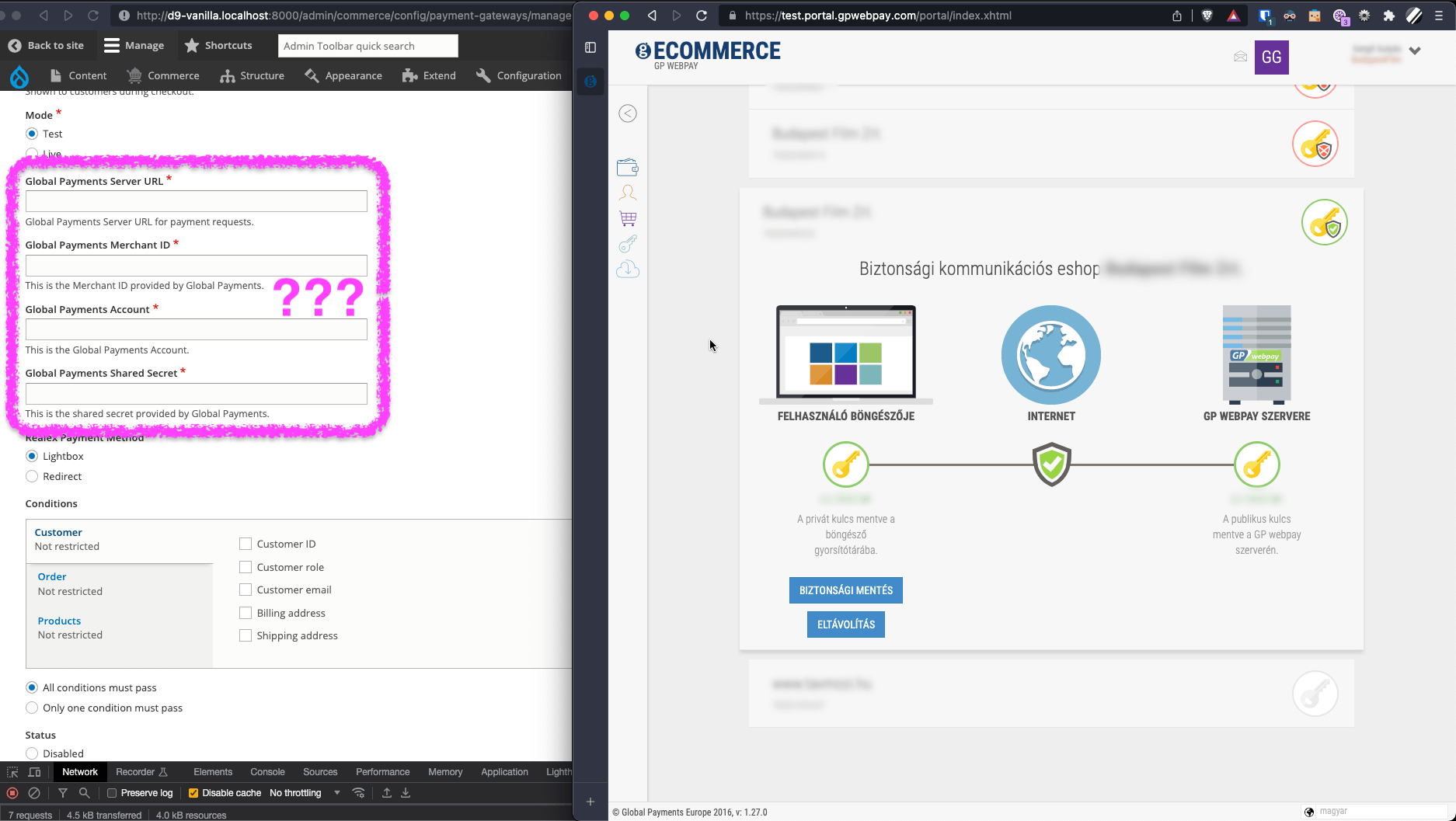Click the green key shield card icon
The width and height of the screenshot is (1456, 821).
(x=1324, y=223)
